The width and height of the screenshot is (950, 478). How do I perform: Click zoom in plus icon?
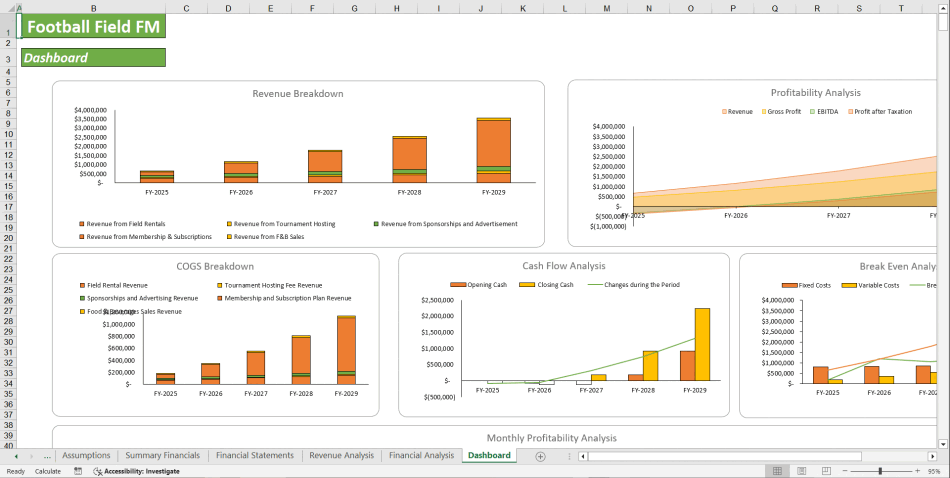tap(917, 471)
